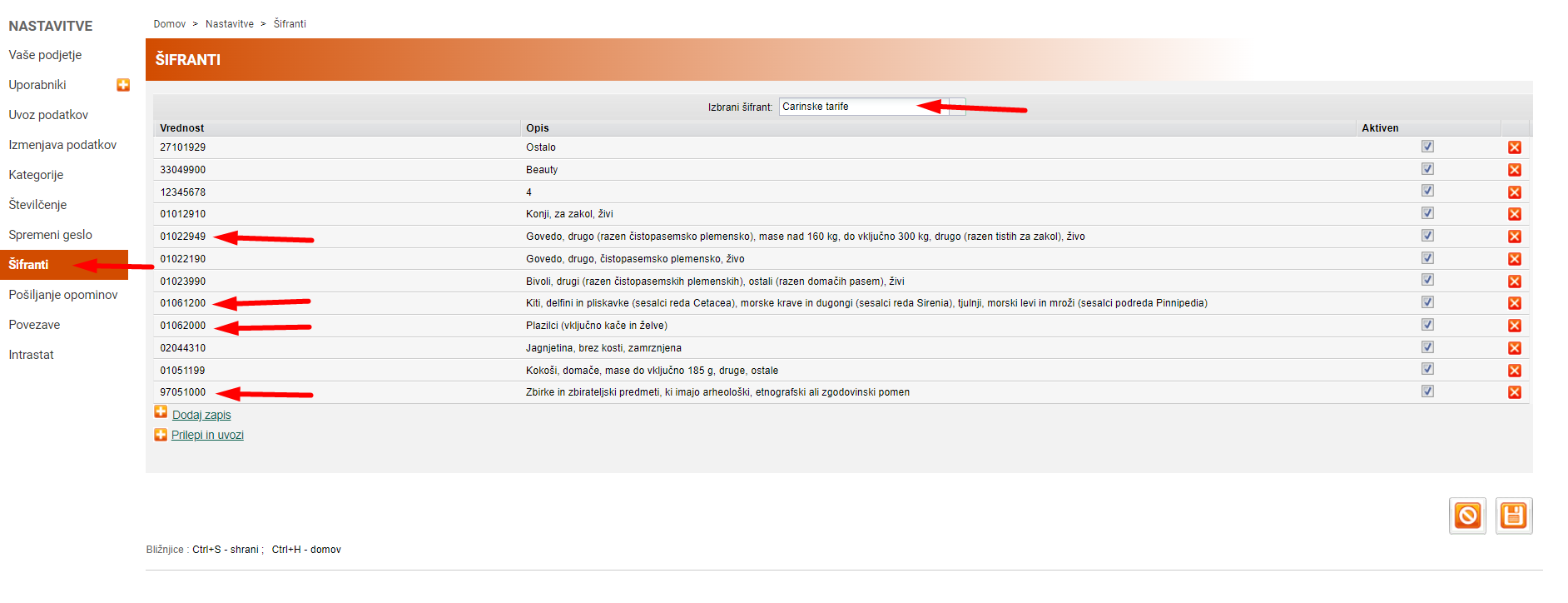Go to Intrastat in sidebar
This screenshot has height=603, width=1568.
click(x=31, y=355)
